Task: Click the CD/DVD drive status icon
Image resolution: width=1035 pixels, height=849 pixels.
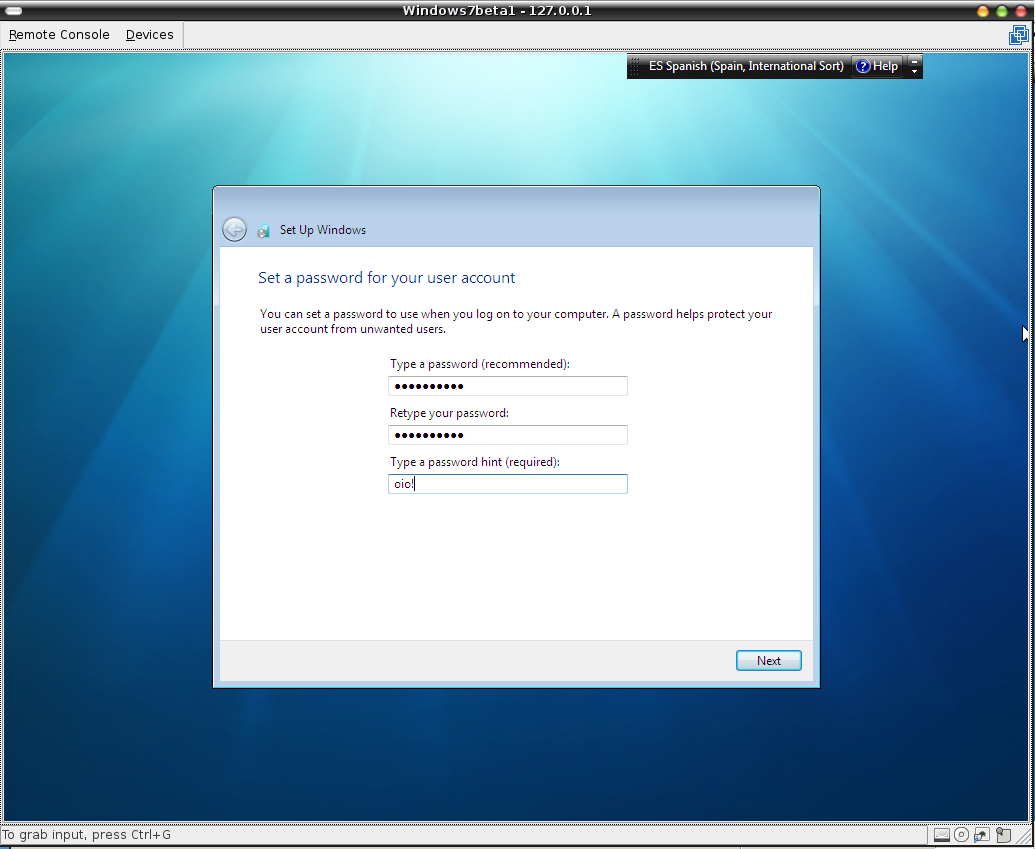Action: tap(962, 834)
